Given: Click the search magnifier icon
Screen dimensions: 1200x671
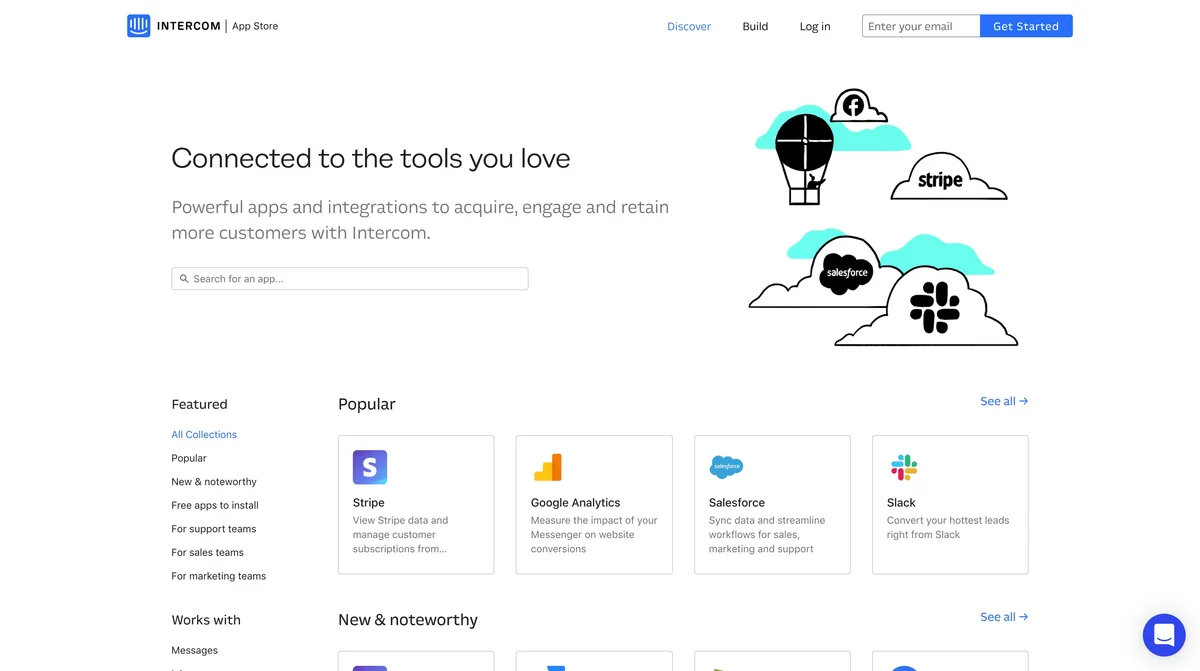Looking at the screenshot, I should (185, 278).
